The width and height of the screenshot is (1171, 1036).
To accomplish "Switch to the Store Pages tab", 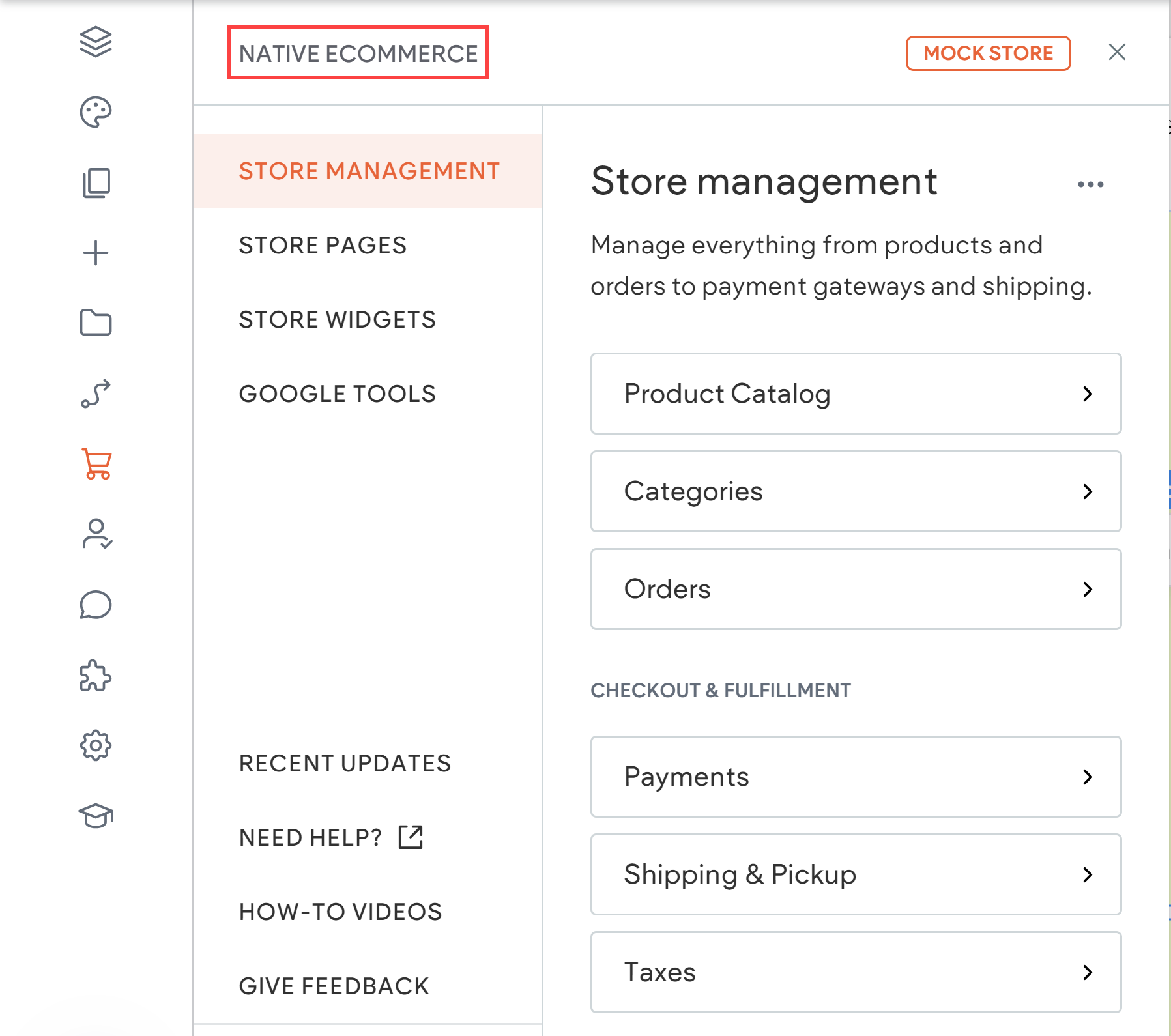I will coord(323,246).
